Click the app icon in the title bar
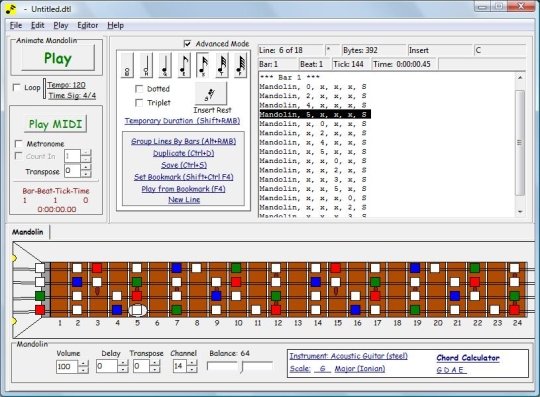Image resolution: width=540 pixels, height=397 pixels. pyautogui.click(x=11, y=9)
